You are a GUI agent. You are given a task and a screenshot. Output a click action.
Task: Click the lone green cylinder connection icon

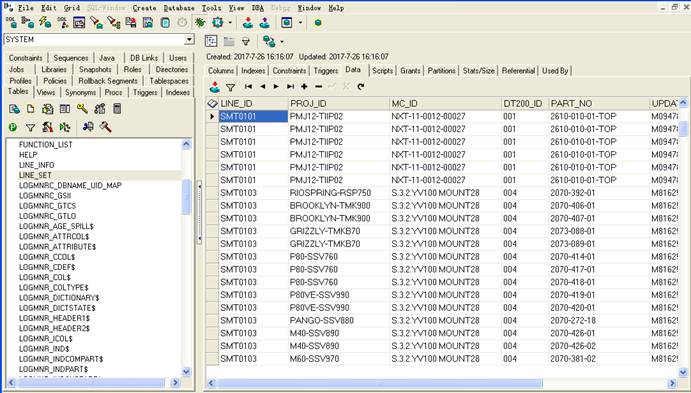tap(318, 22)
